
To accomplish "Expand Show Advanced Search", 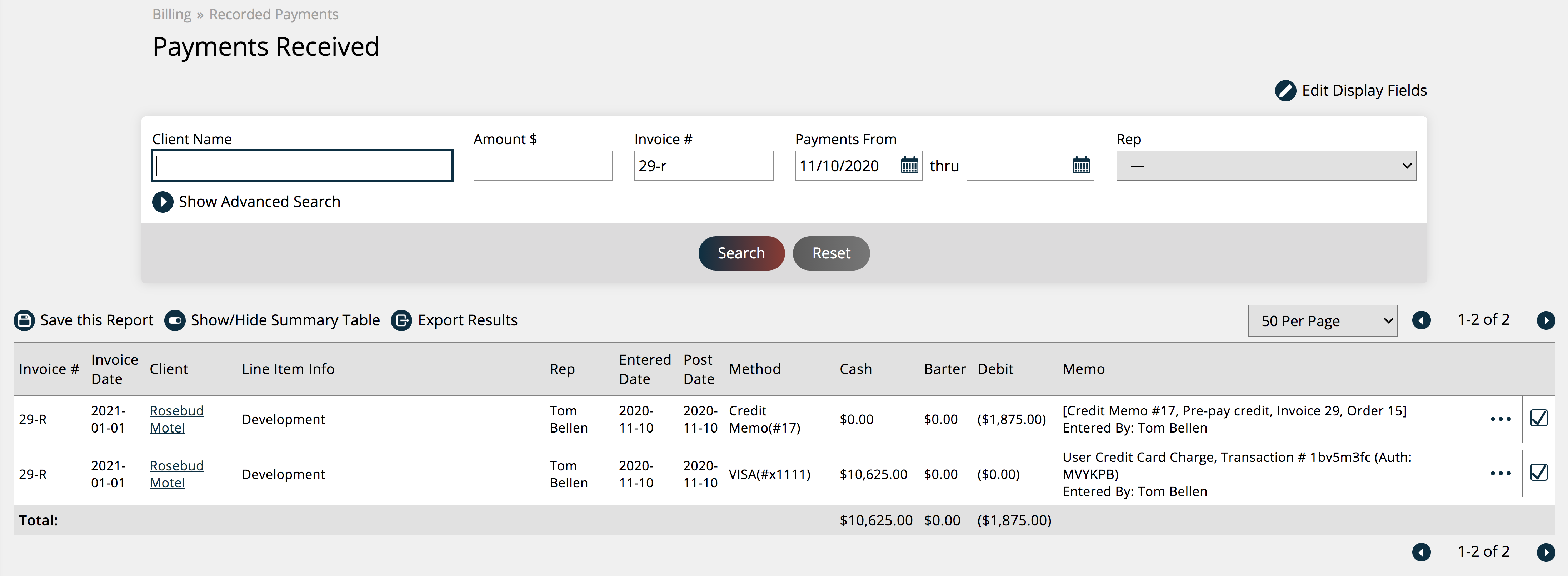I will [x=163, y=202].
